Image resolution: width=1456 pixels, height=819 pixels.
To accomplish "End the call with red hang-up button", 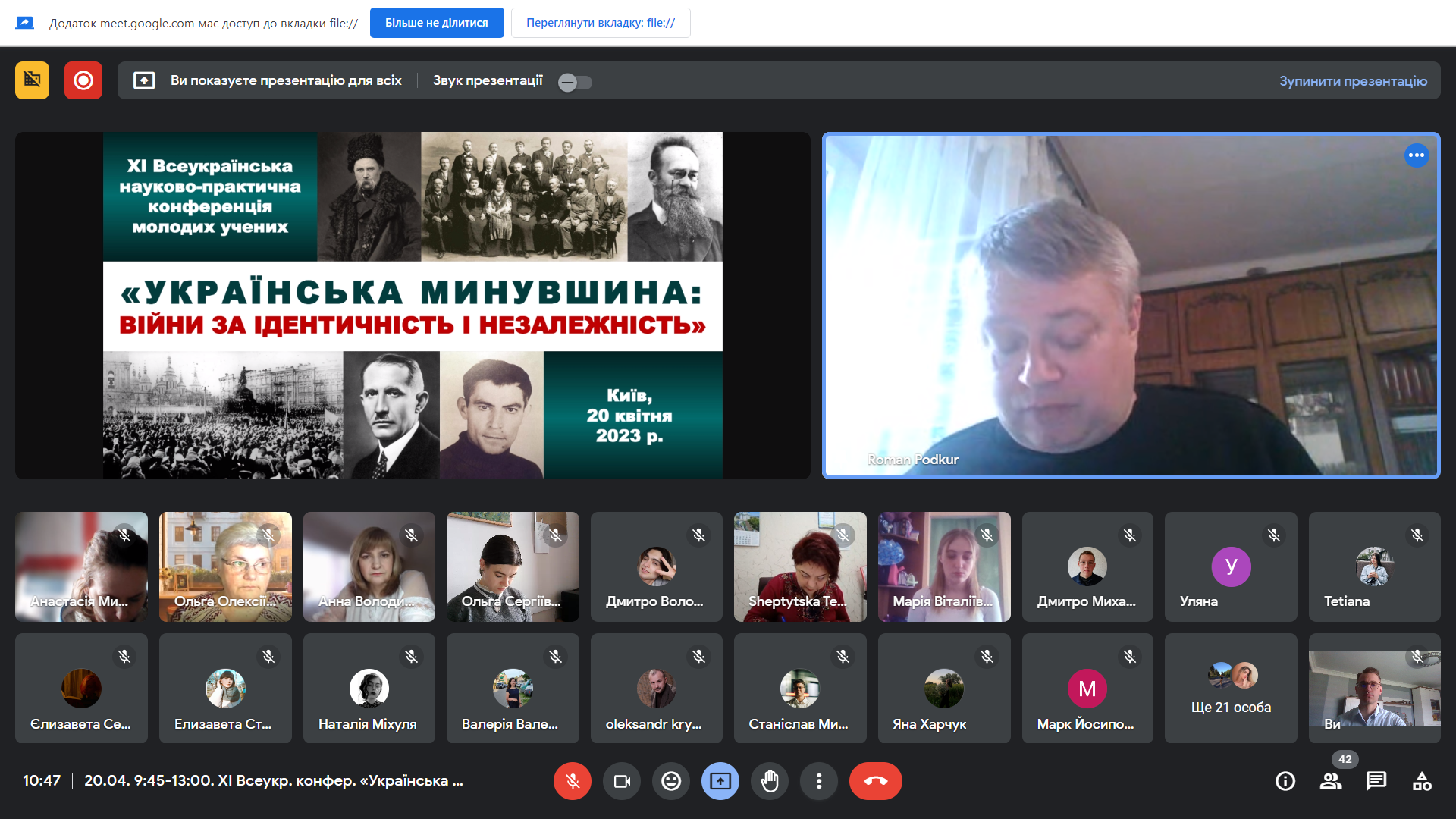I will click(875, 781).
